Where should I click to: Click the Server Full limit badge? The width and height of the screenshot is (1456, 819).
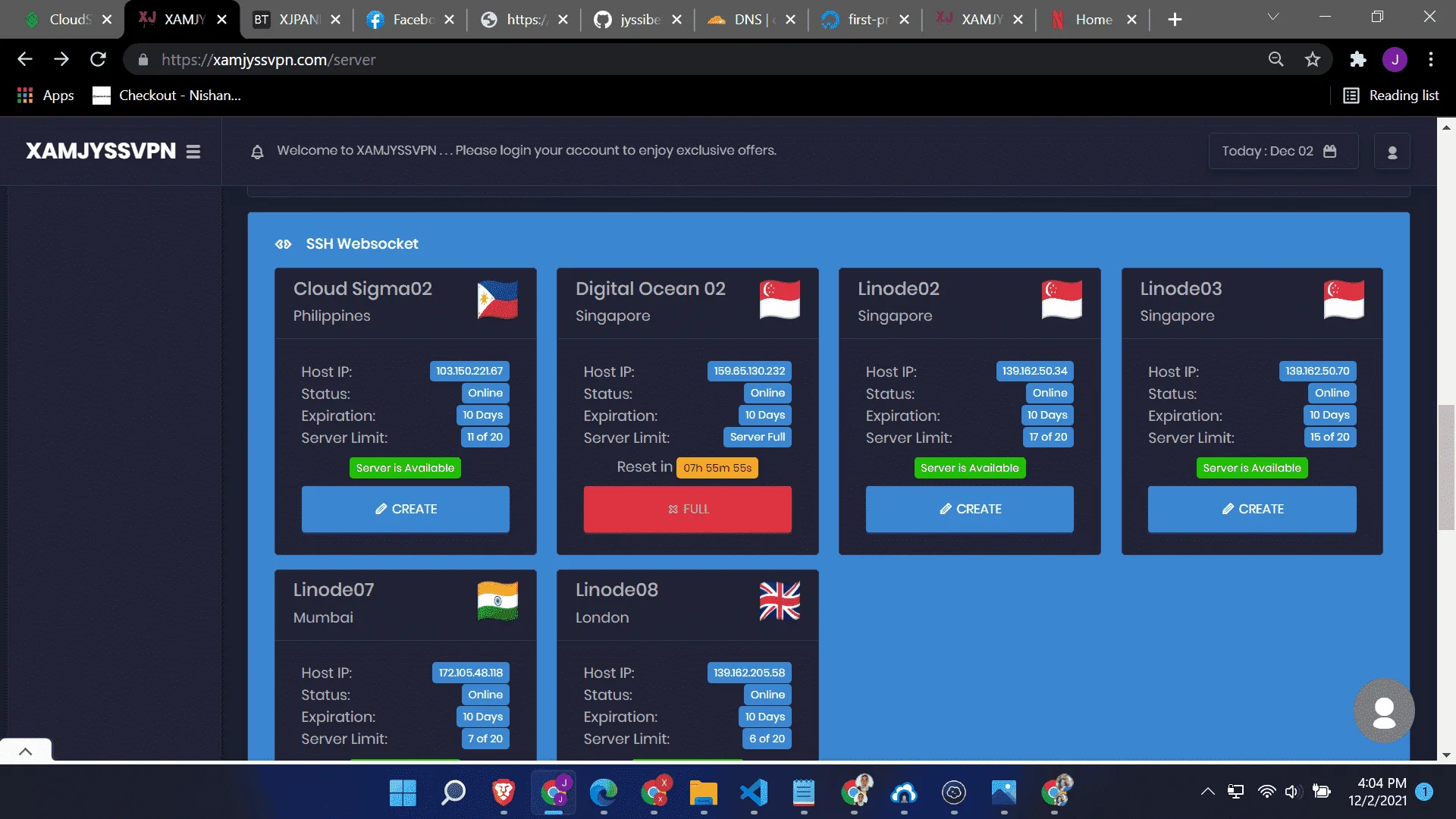(x=758, y=438)
